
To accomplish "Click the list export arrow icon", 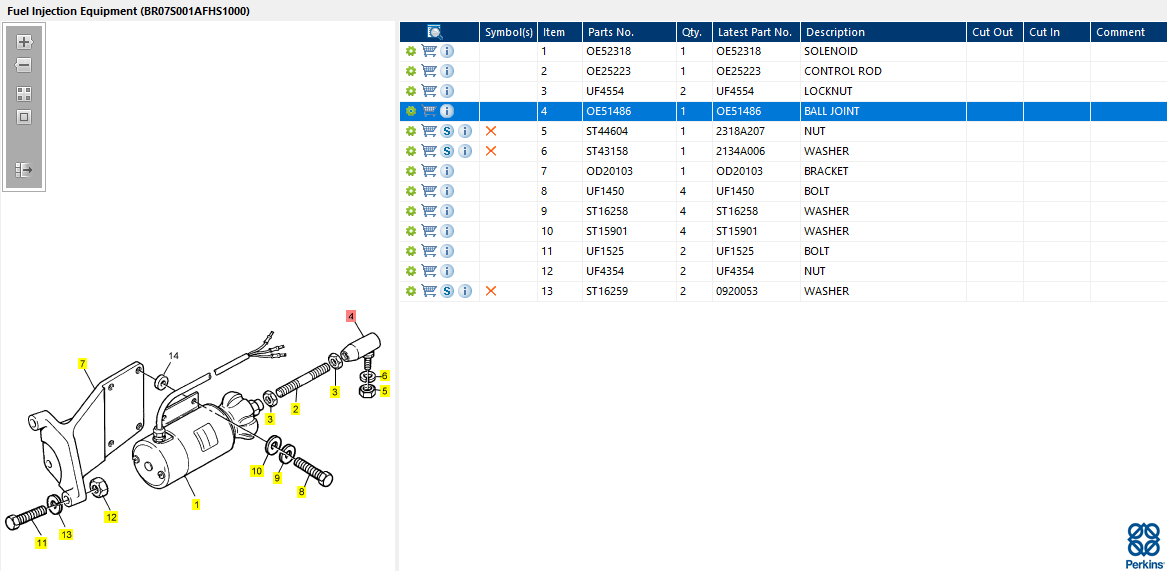I will (x=24, y=170).
